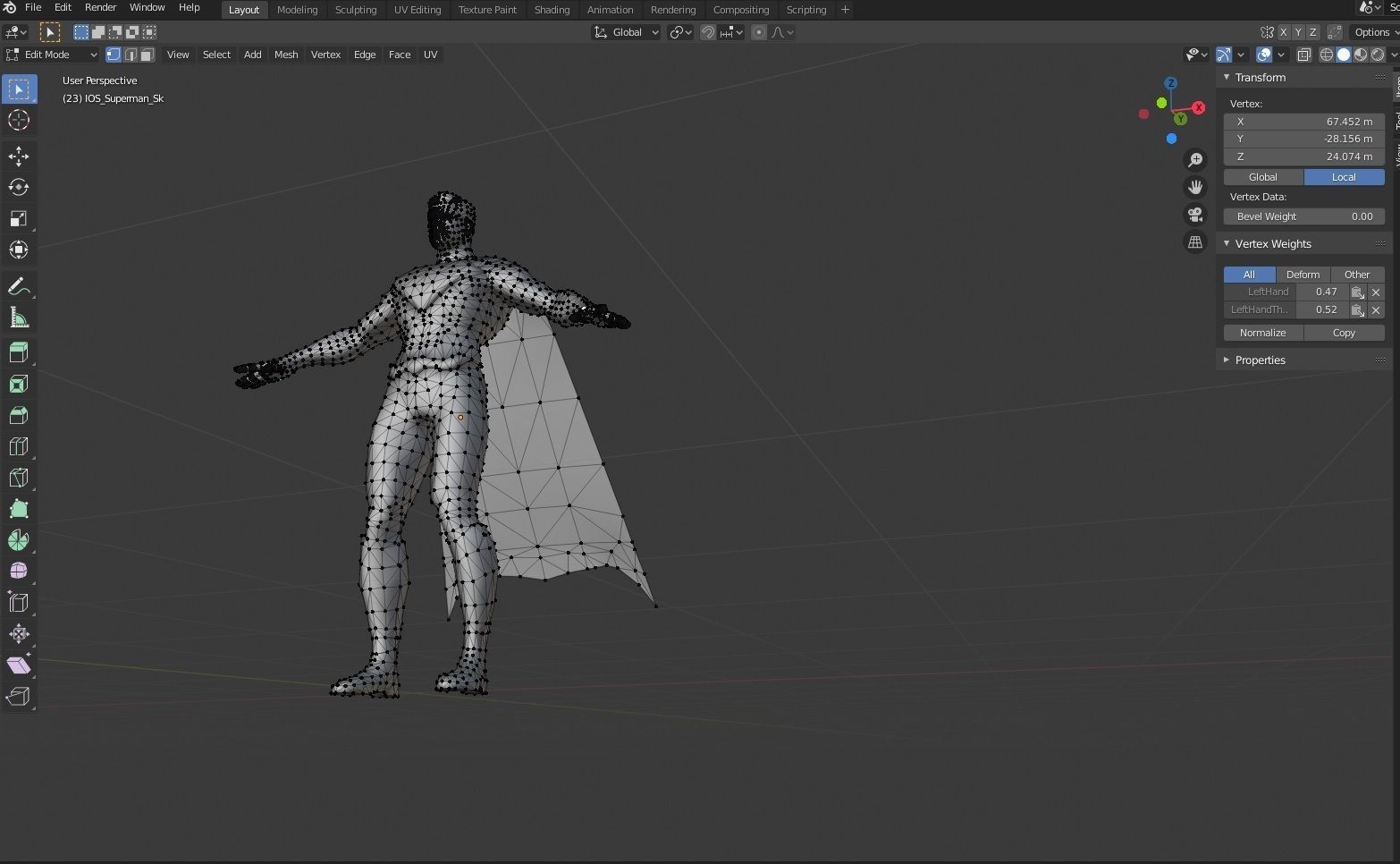Choose the Move tool
The height and width of the screenshot is (864, 1400).
pos(19,157)
